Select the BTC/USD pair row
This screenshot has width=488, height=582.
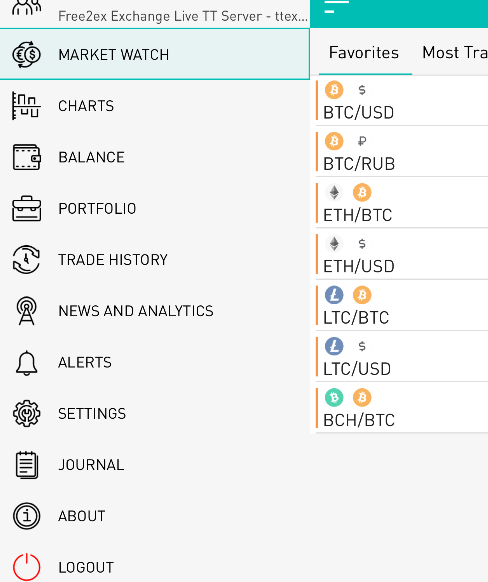tap(402, 101)
